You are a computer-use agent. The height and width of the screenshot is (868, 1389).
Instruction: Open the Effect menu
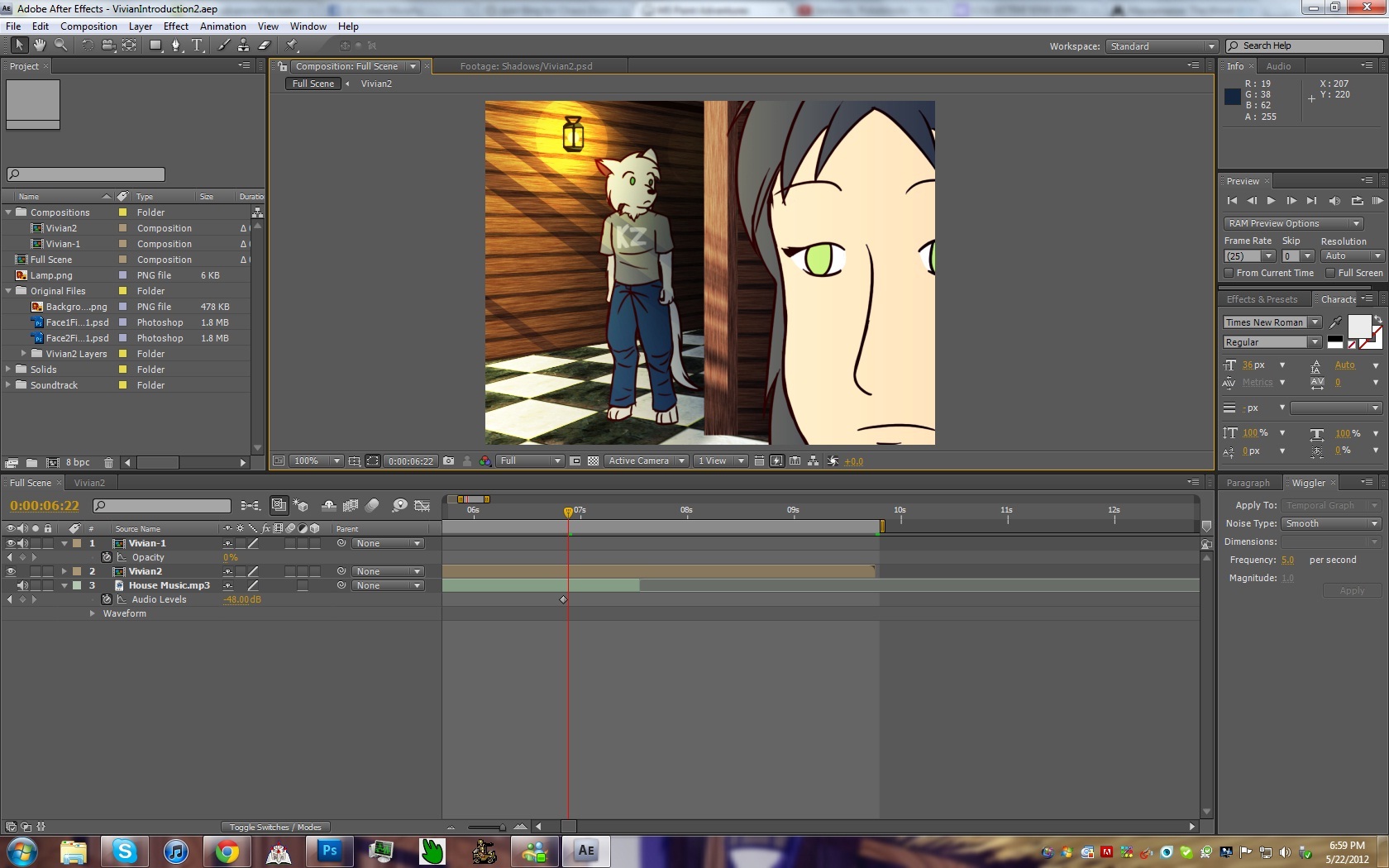pos(176,26)
